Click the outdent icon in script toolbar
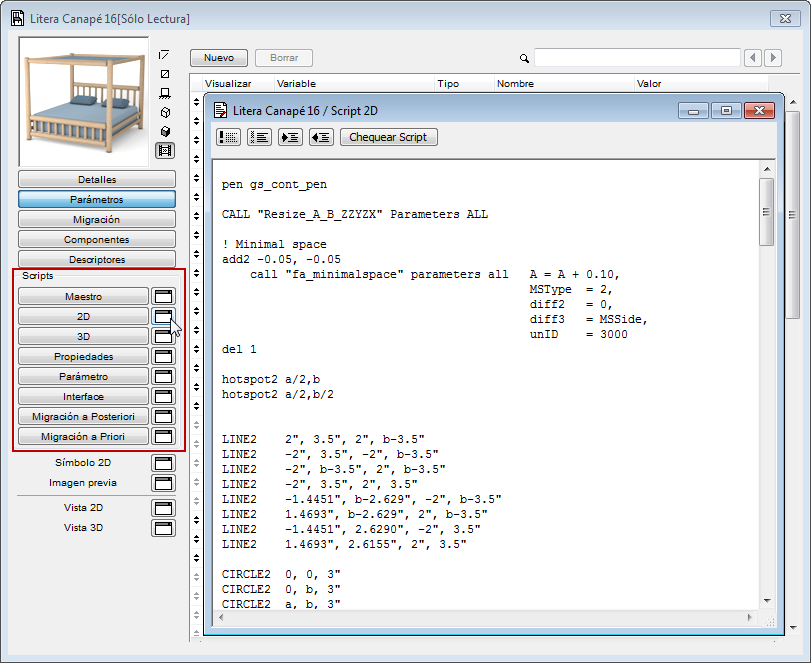Screen dimensions: 811x663 [320, 137]
